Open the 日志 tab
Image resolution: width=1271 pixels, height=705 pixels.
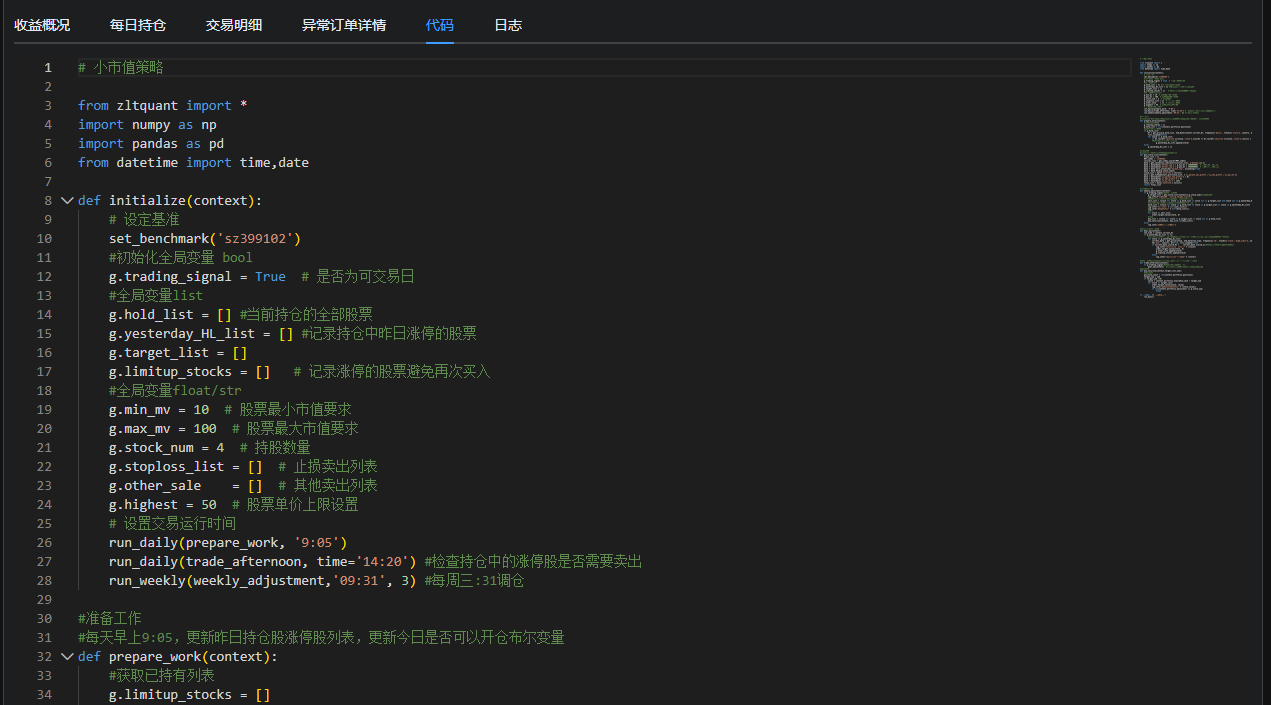point(508,25)
